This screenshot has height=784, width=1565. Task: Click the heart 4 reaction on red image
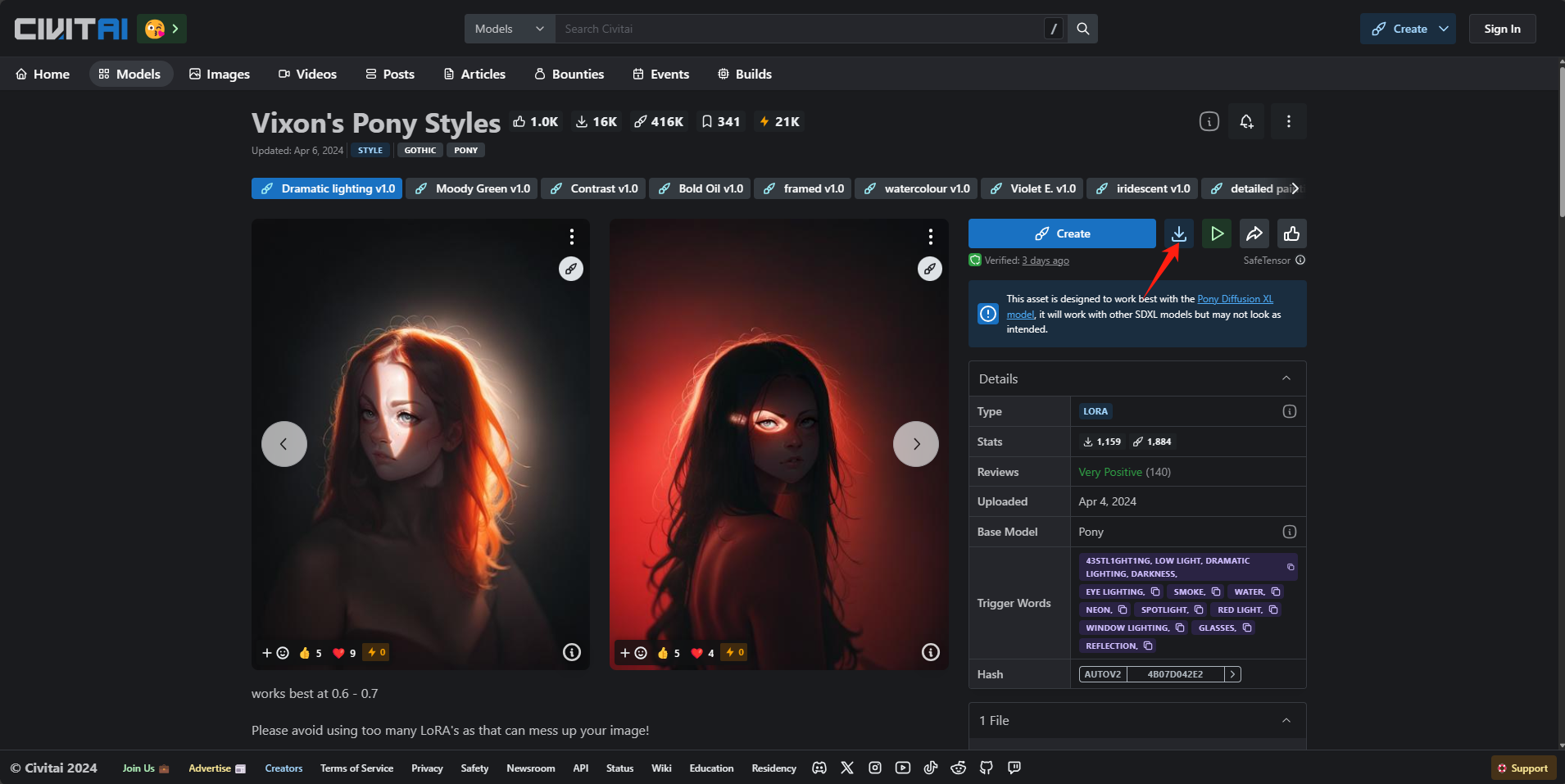[x=703, y=653]
